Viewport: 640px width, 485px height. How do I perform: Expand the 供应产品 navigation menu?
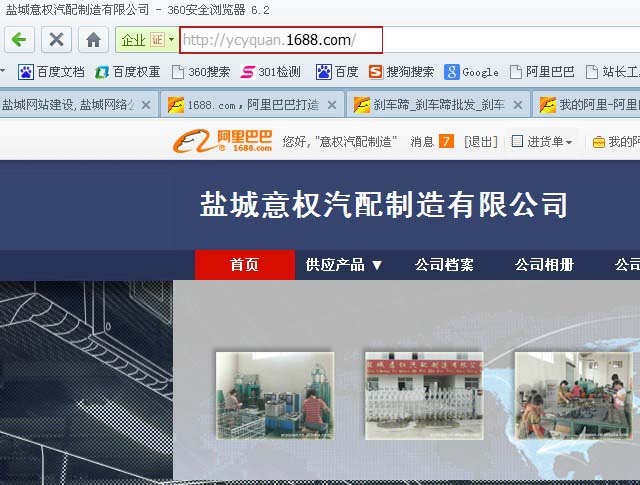point(344,265)
